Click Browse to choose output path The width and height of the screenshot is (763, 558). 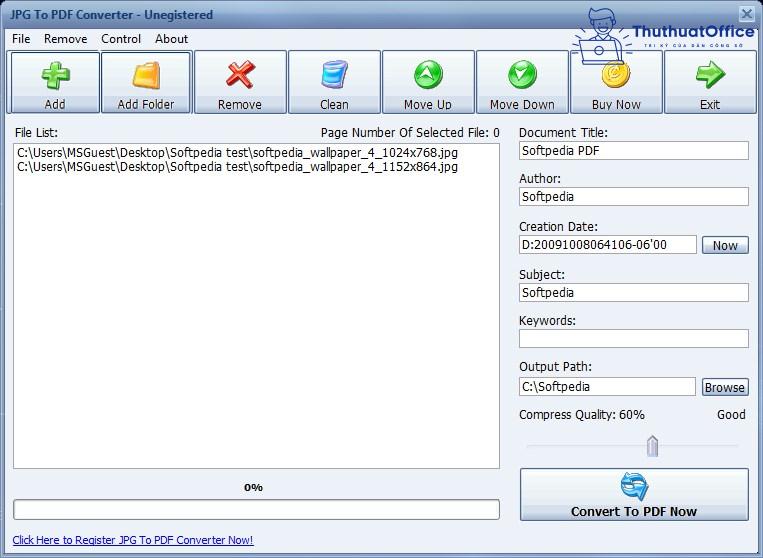pos(725,387)
